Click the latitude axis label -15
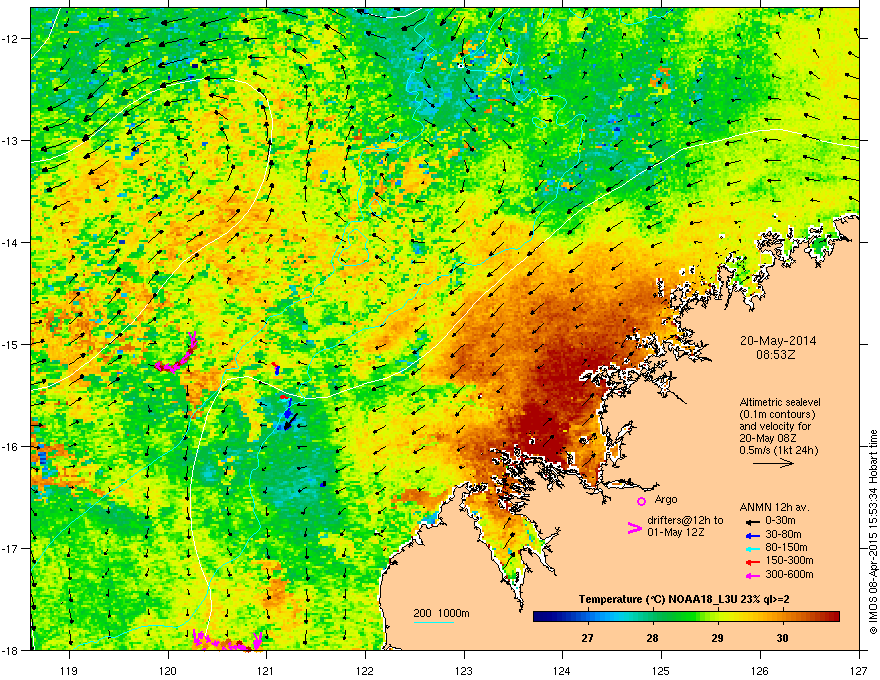This screenshot has width=880, height=680. [x=10, y=344]
